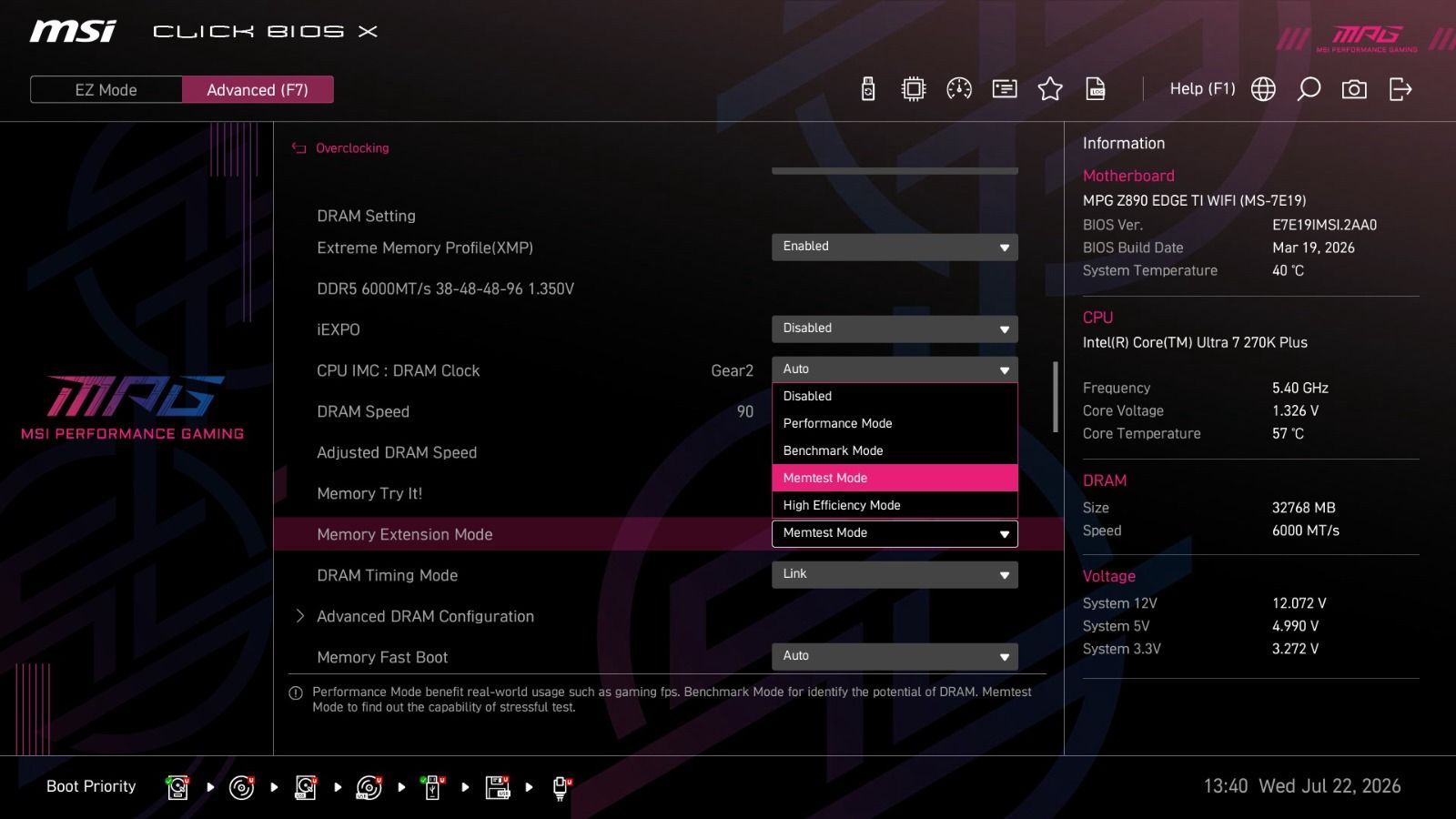Open the iEXPO dropdown showing Disabled
Viewport: 1456px width, 819px height.
895,329
